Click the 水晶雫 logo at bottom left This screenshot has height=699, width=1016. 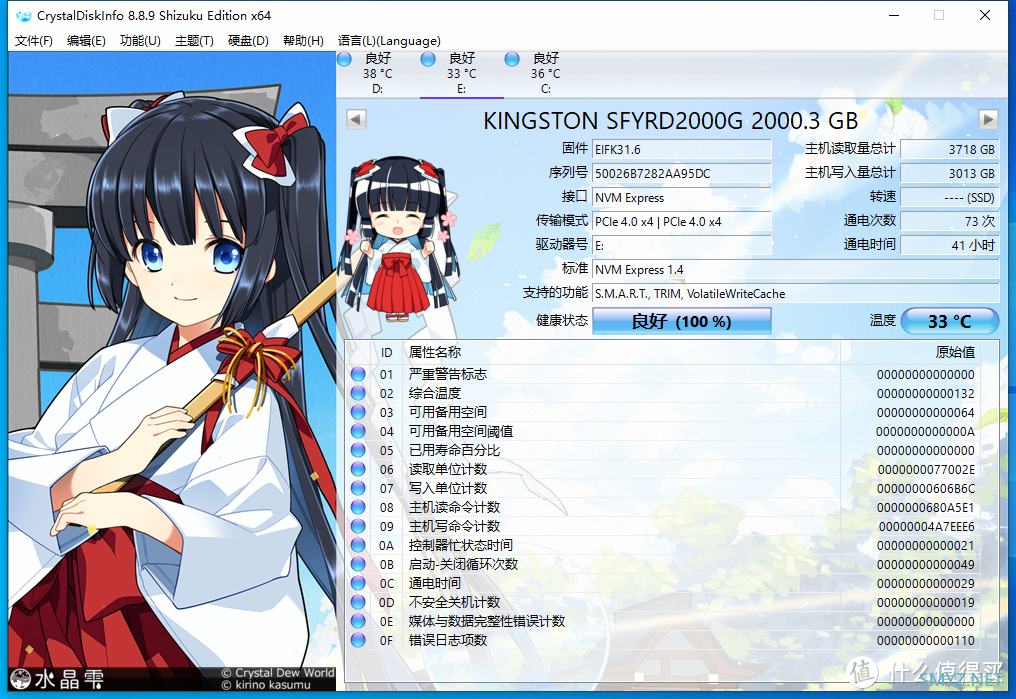point(57,679)
